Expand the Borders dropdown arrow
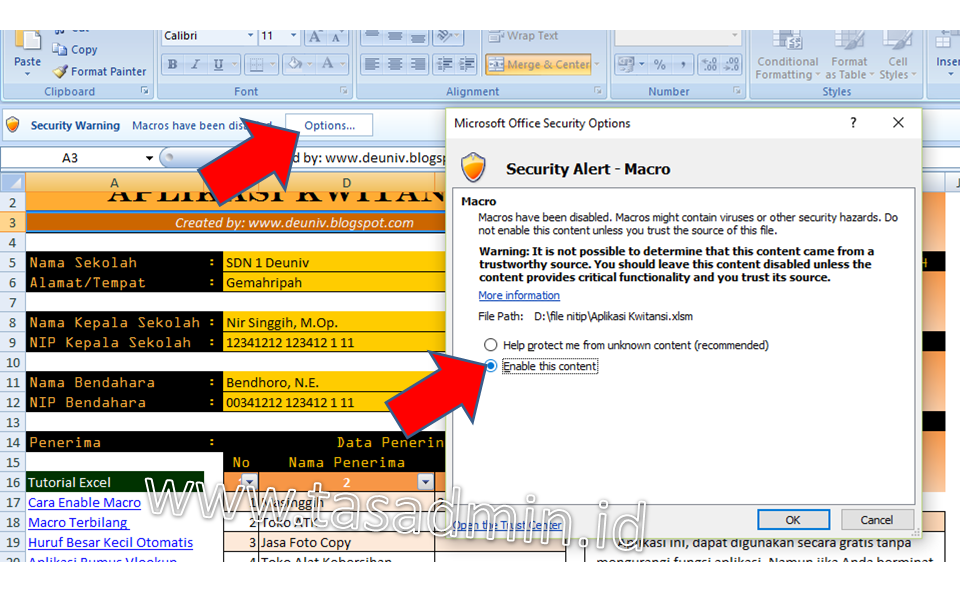This screenshot has height=600, width=960. [272, 64]
